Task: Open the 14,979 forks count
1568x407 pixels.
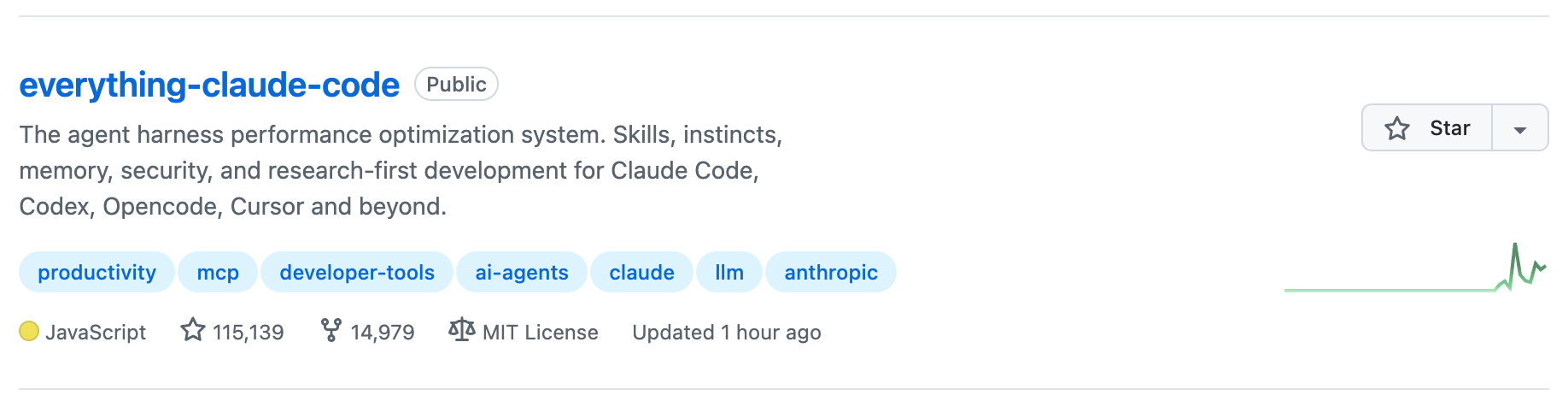Action: (383, 333)
